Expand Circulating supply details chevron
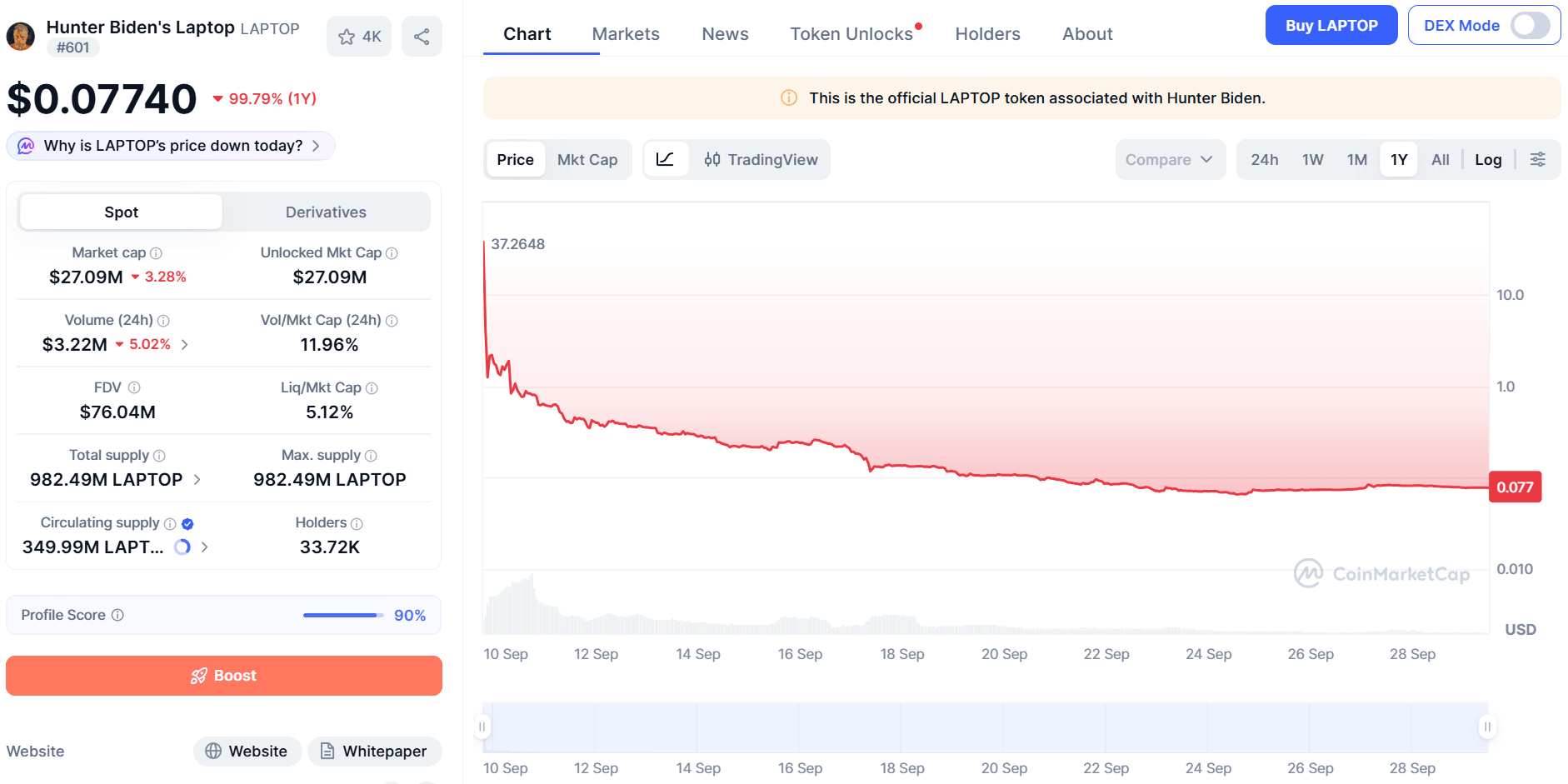 [205, 547]
